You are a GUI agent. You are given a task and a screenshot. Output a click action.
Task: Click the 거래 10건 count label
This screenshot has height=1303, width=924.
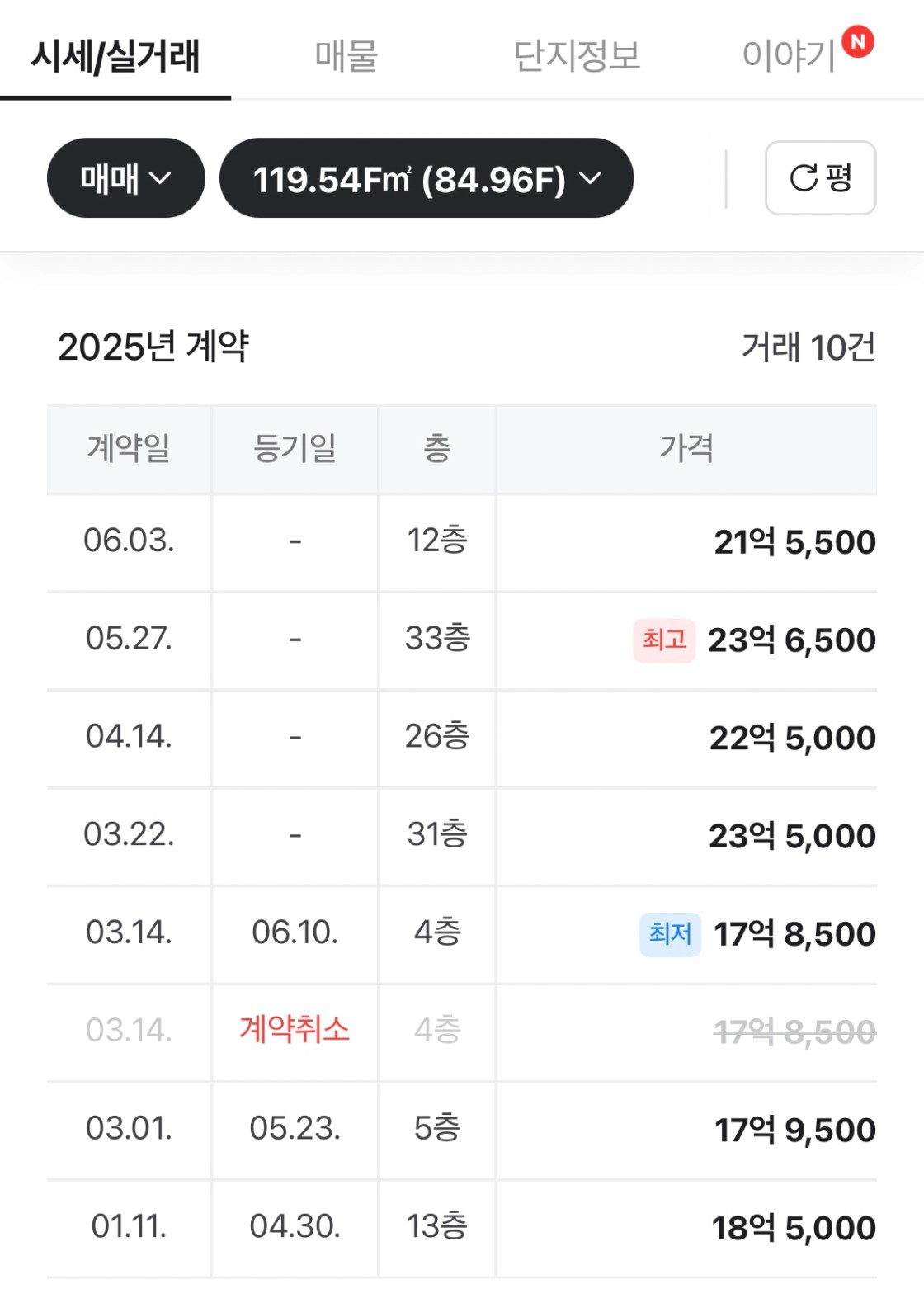(x=808, y=347)
